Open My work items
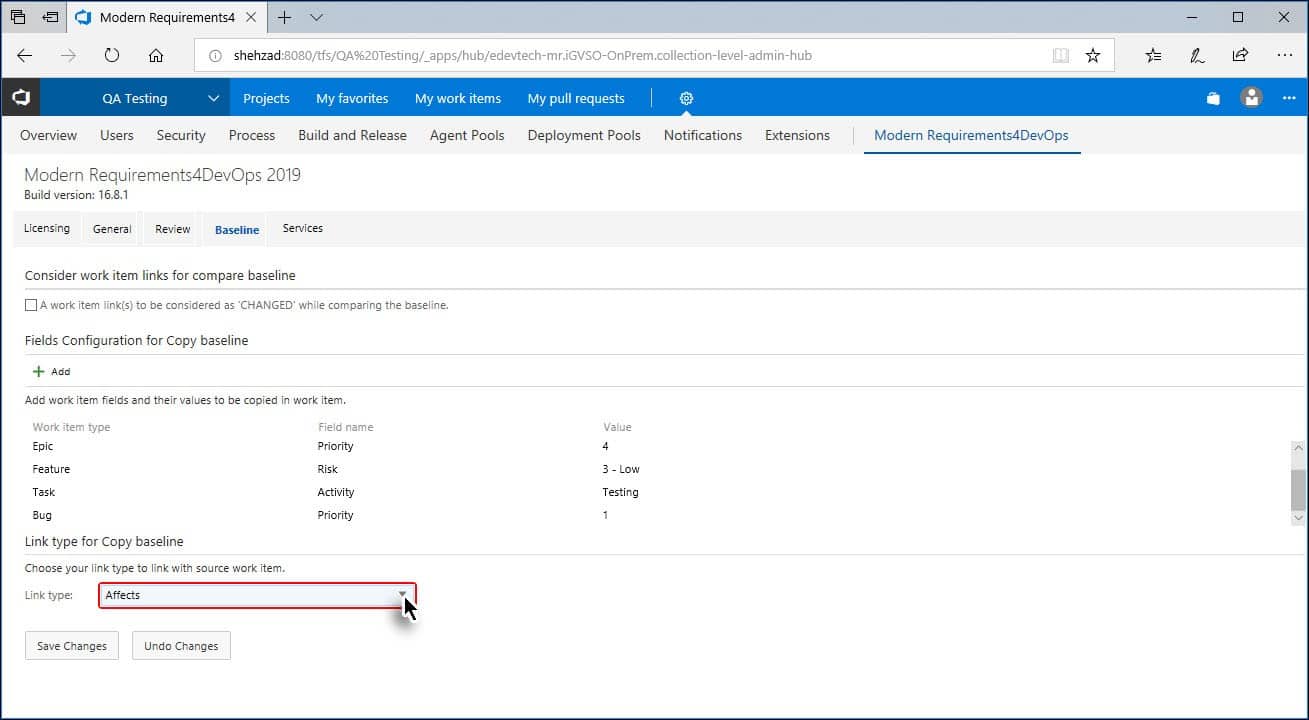The width and height of the screenshot is (1309, 720). (x=458, y=98)
